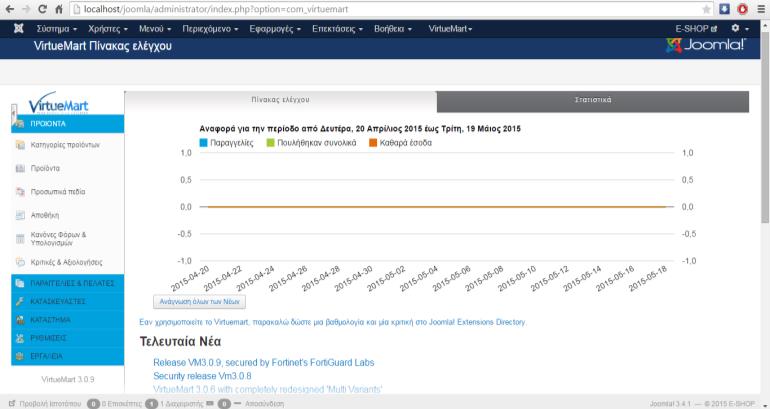Expand ΚΑΤΑΣΚΕΥΑΣΤΕΣ section
The height and width of the screenshot is (409, 770).
(x=68, y=301)
